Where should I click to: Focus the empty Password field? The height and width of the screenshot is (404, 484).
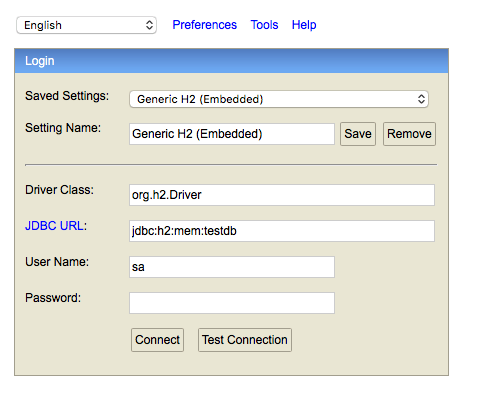[x=232, y=303]
